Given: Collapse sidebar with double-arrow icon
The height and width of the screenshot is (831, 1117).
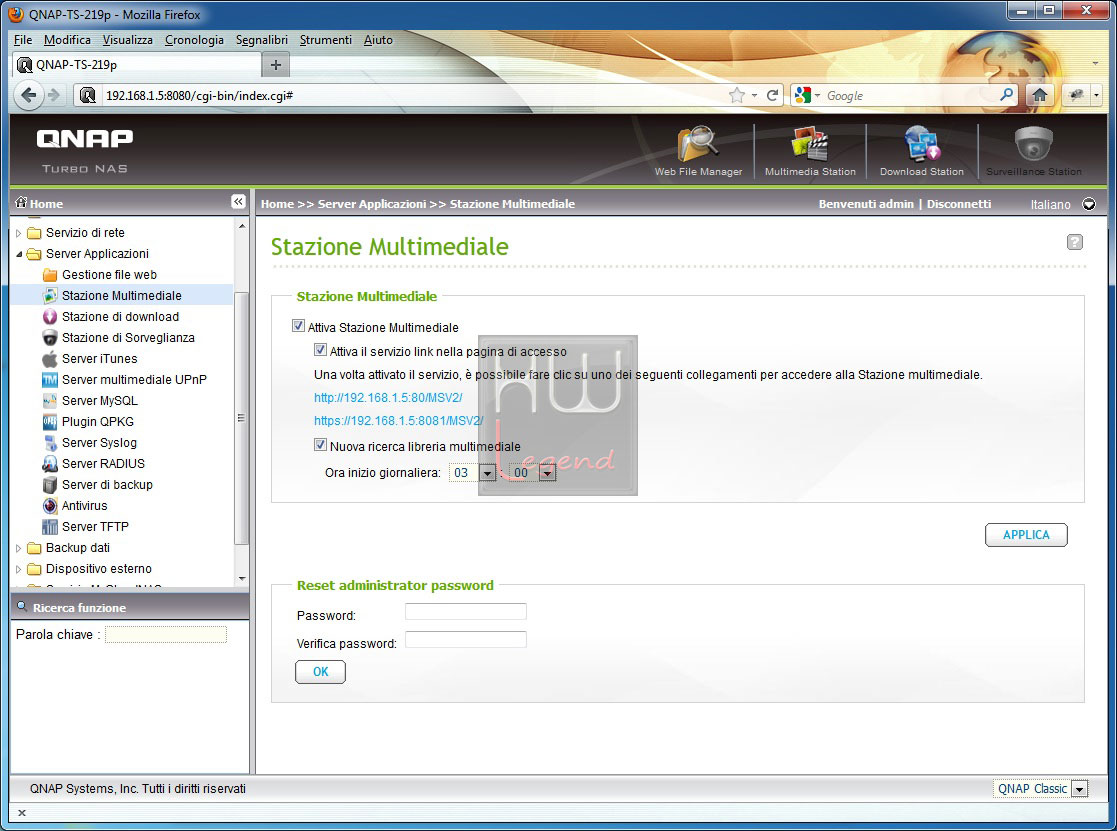Looking at the screenshot, I should point(239,202).
